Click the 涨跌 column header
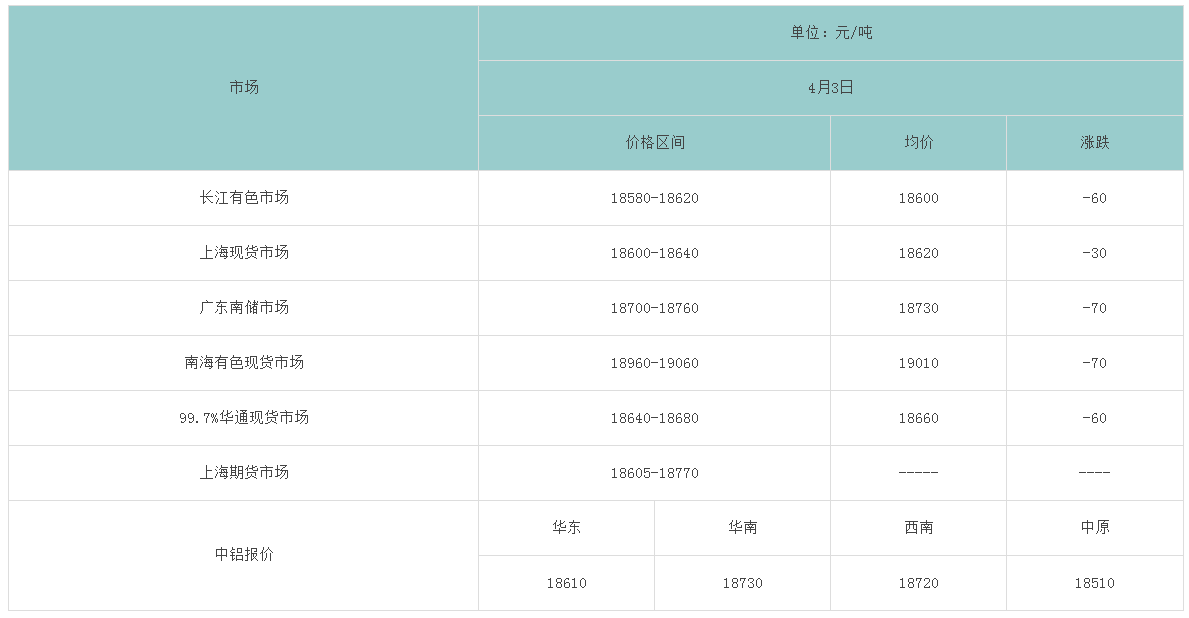Image resolution: width=1189 pixels, height=618 pixels. 1094,143
